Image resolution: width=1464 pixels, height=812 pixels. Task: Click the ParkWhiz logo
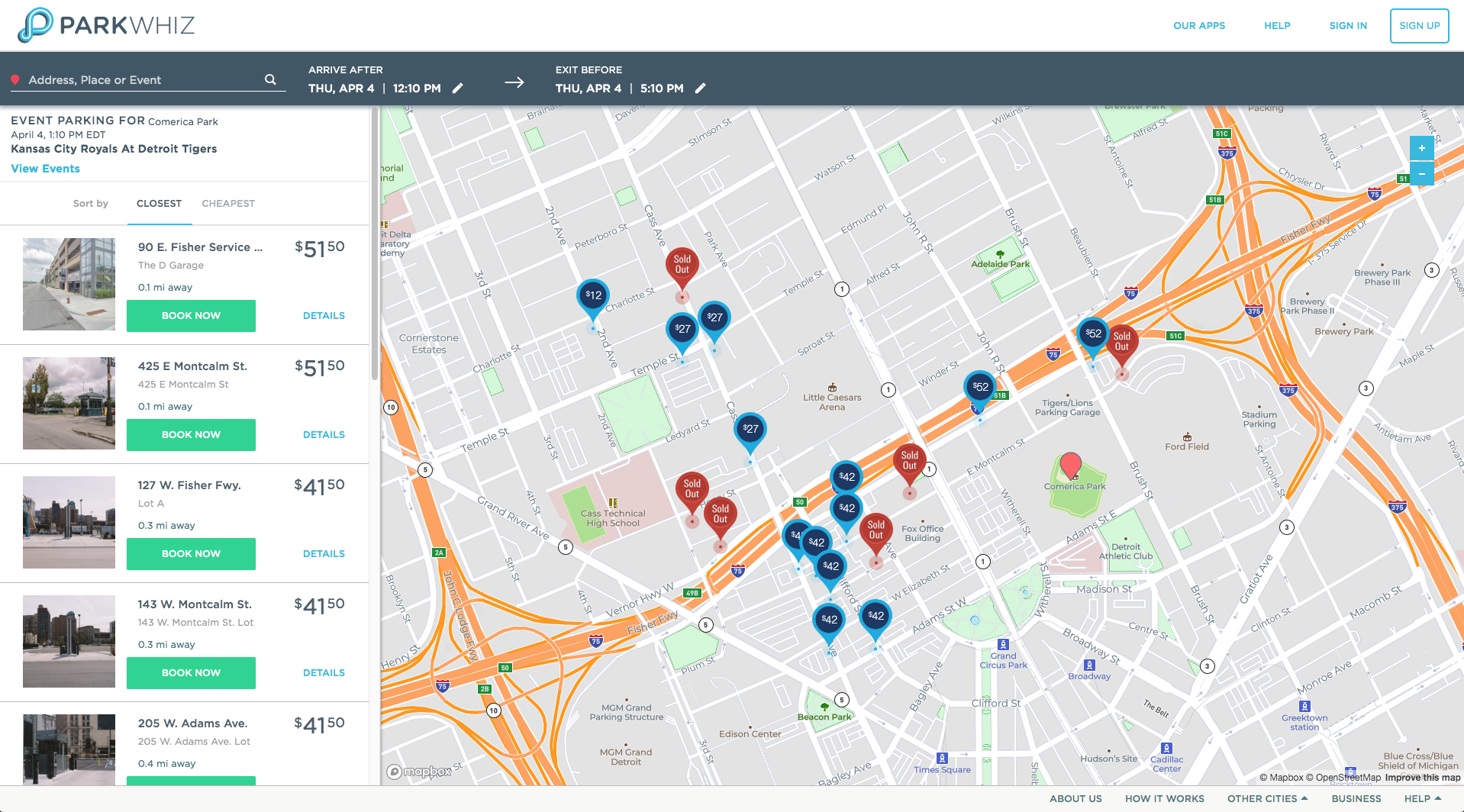pyautogui.click(x=105, y=25)
